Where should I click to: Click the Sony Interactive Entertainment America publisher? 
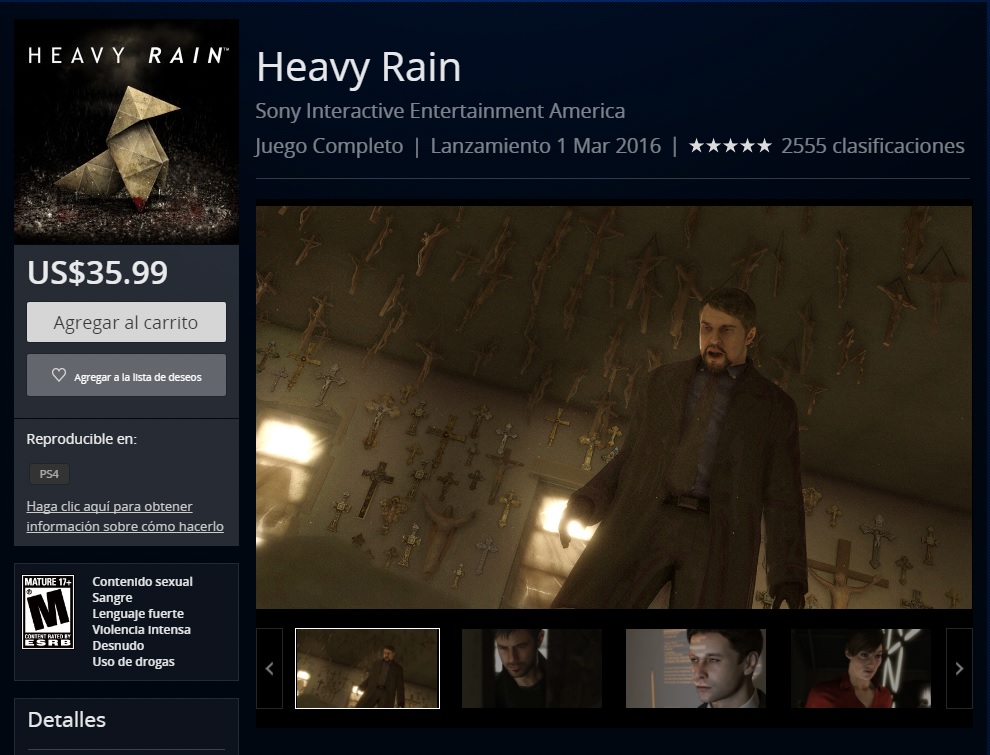440,111
